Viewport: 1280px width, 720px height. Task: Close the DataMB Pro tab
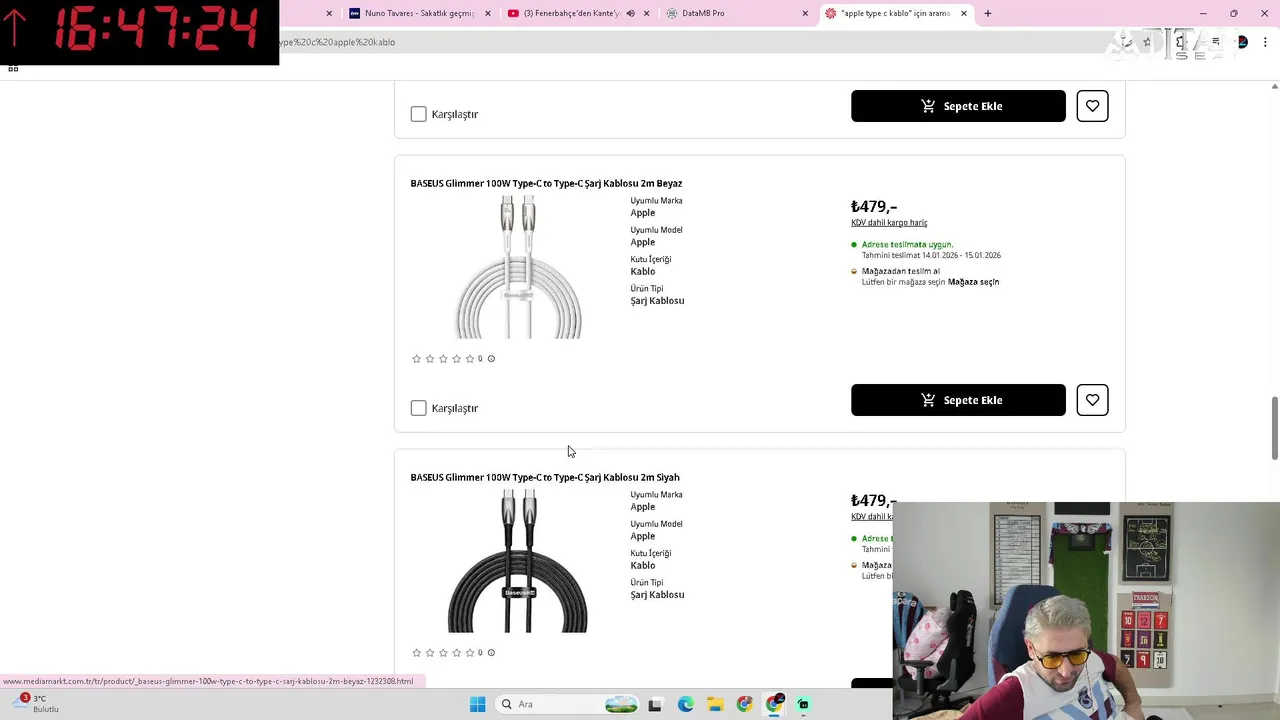tap(805, 13)
